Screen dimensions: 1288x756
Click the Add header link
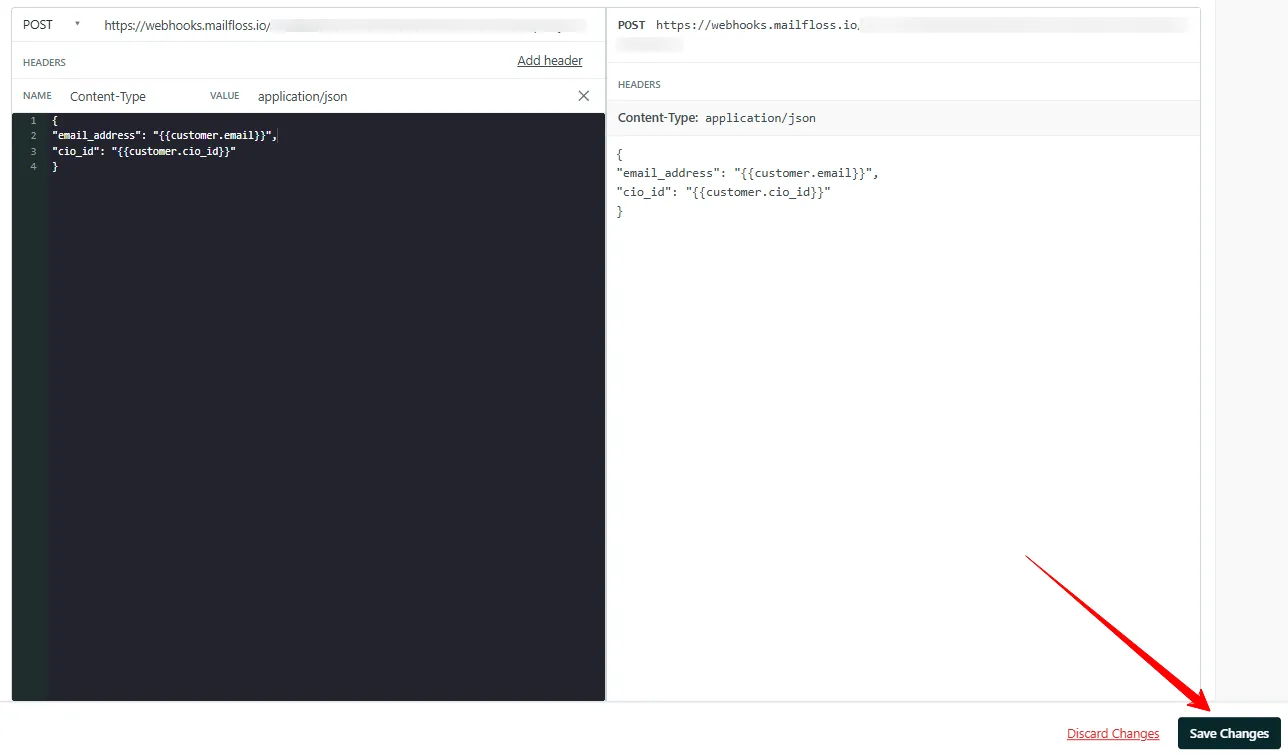point(550,61)
